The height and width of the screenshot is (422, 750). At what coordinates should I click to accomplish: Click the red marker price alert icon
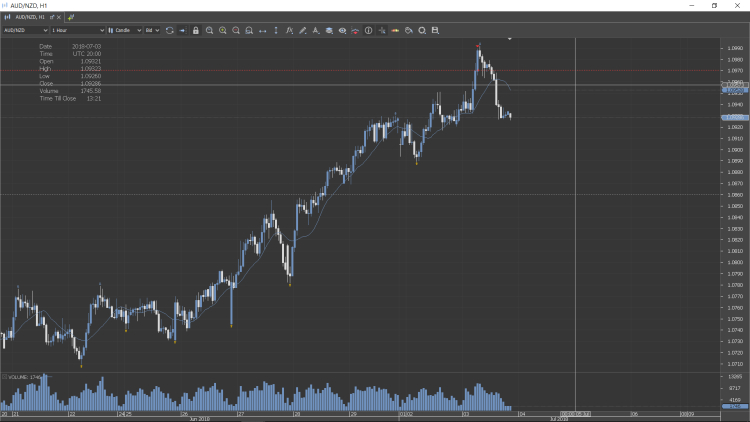pos(355,30)
